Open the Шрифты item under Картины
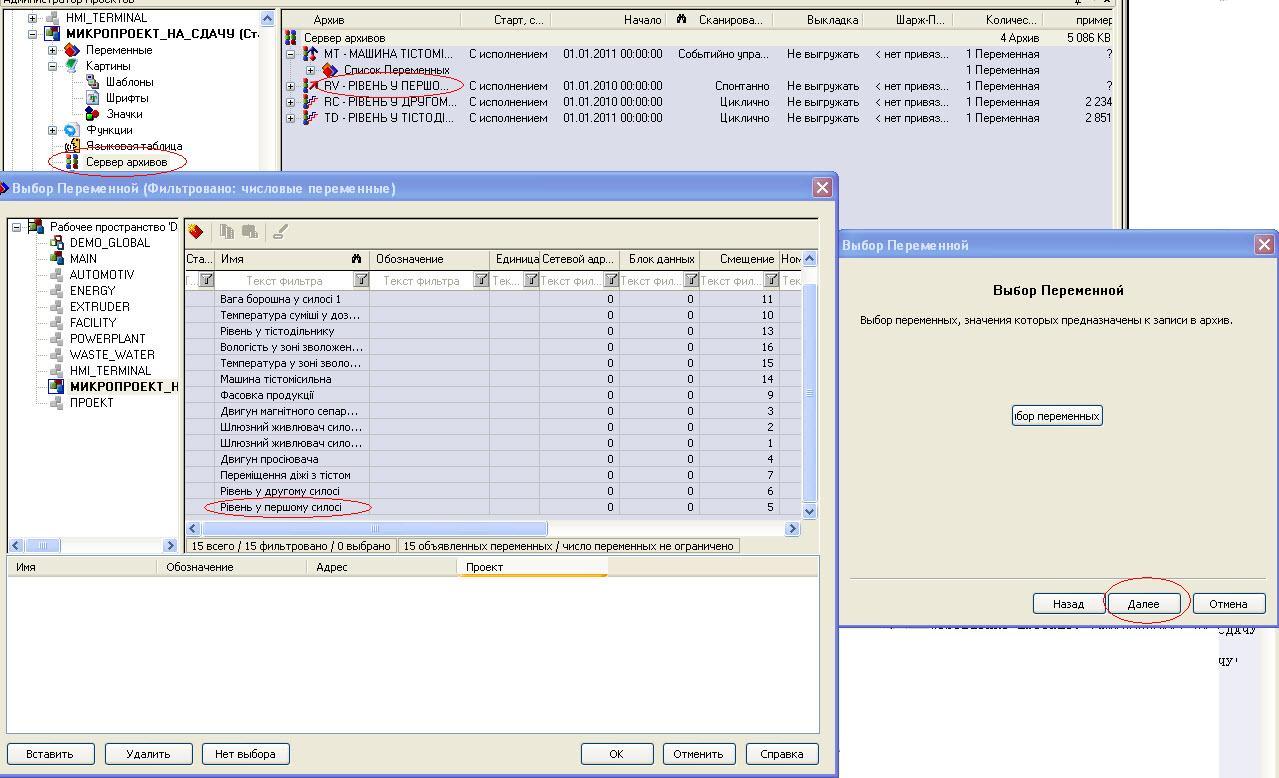The width and height of the screenshot is (1279, 778). click(127, 98)
